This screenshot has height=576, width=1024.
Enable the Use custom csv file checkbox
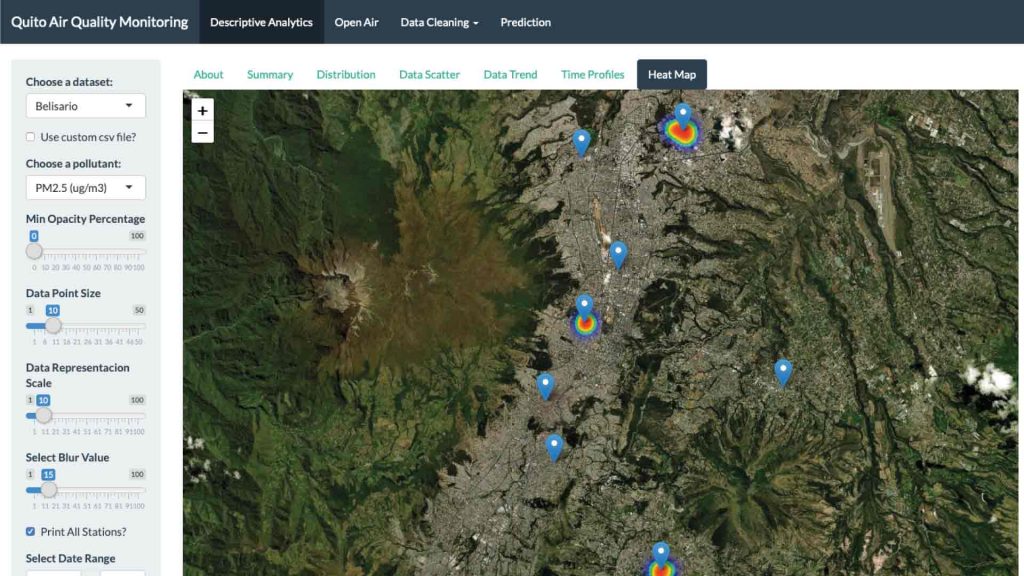(31, 137)
